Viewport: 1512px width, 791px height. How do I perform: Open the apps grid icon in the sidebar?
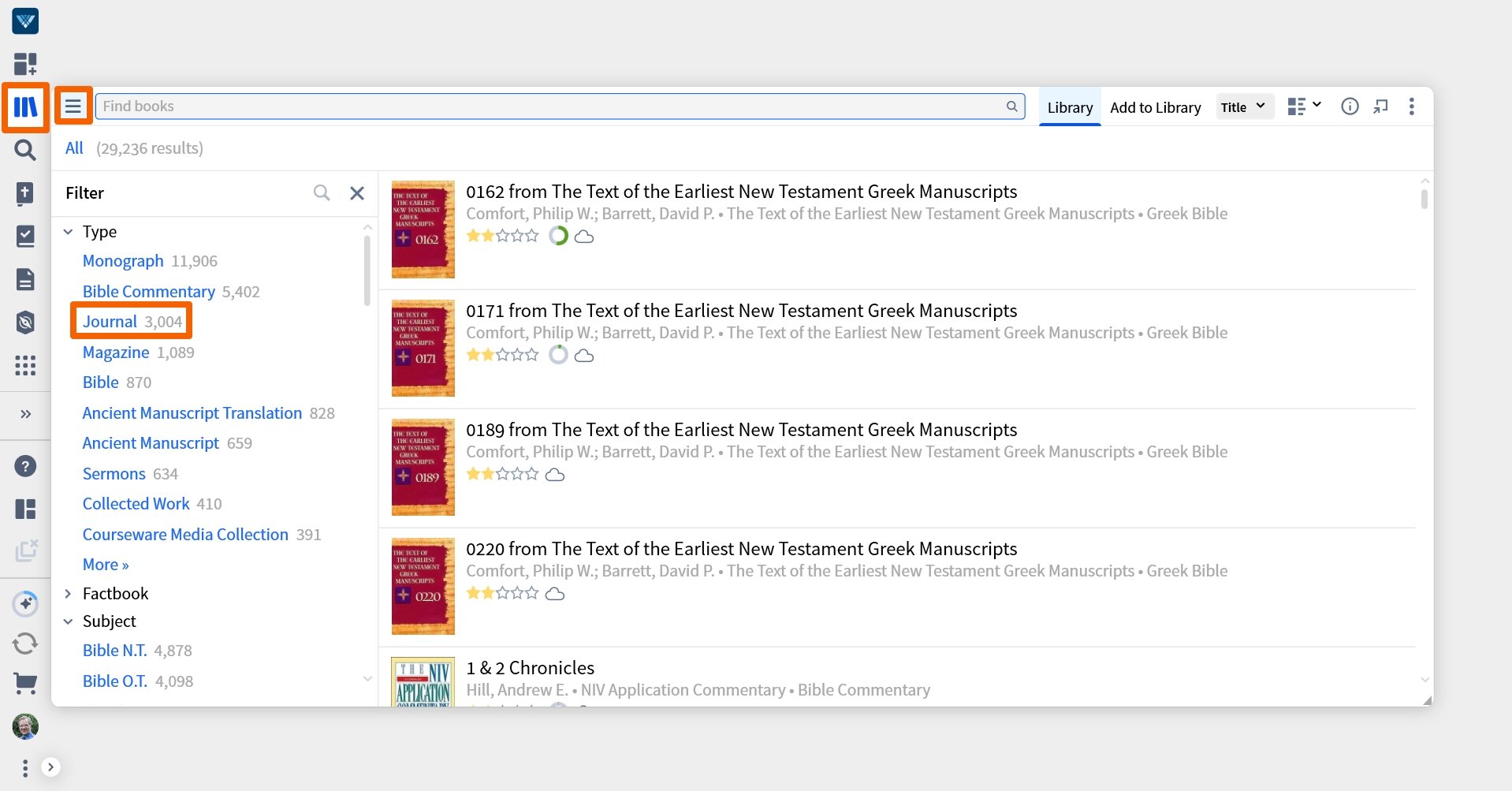tap(25, 365)
